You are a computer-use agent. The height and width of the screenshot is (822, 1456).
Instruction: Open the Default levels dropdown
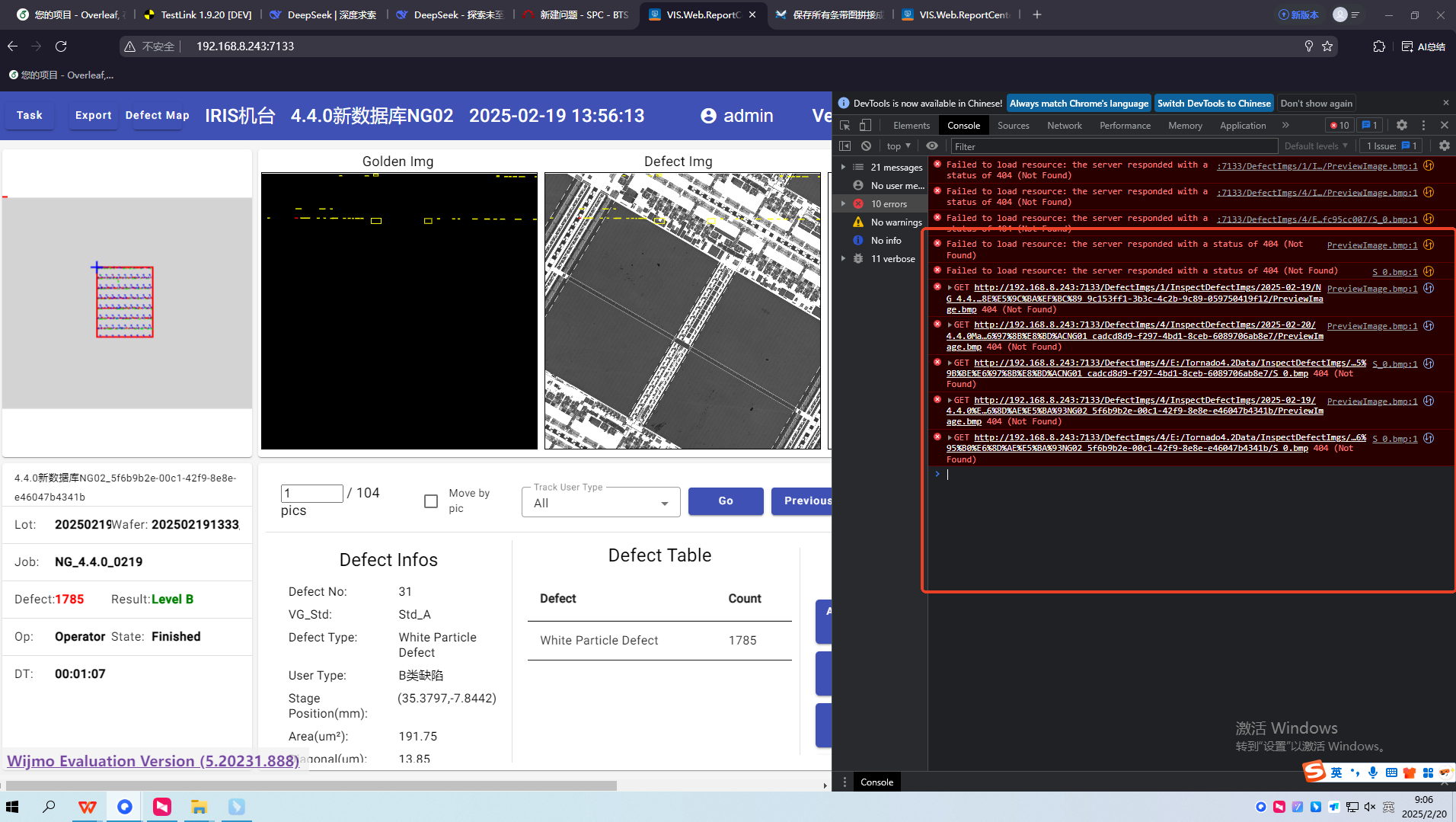pyautogui.click(x=1316, y=146)
